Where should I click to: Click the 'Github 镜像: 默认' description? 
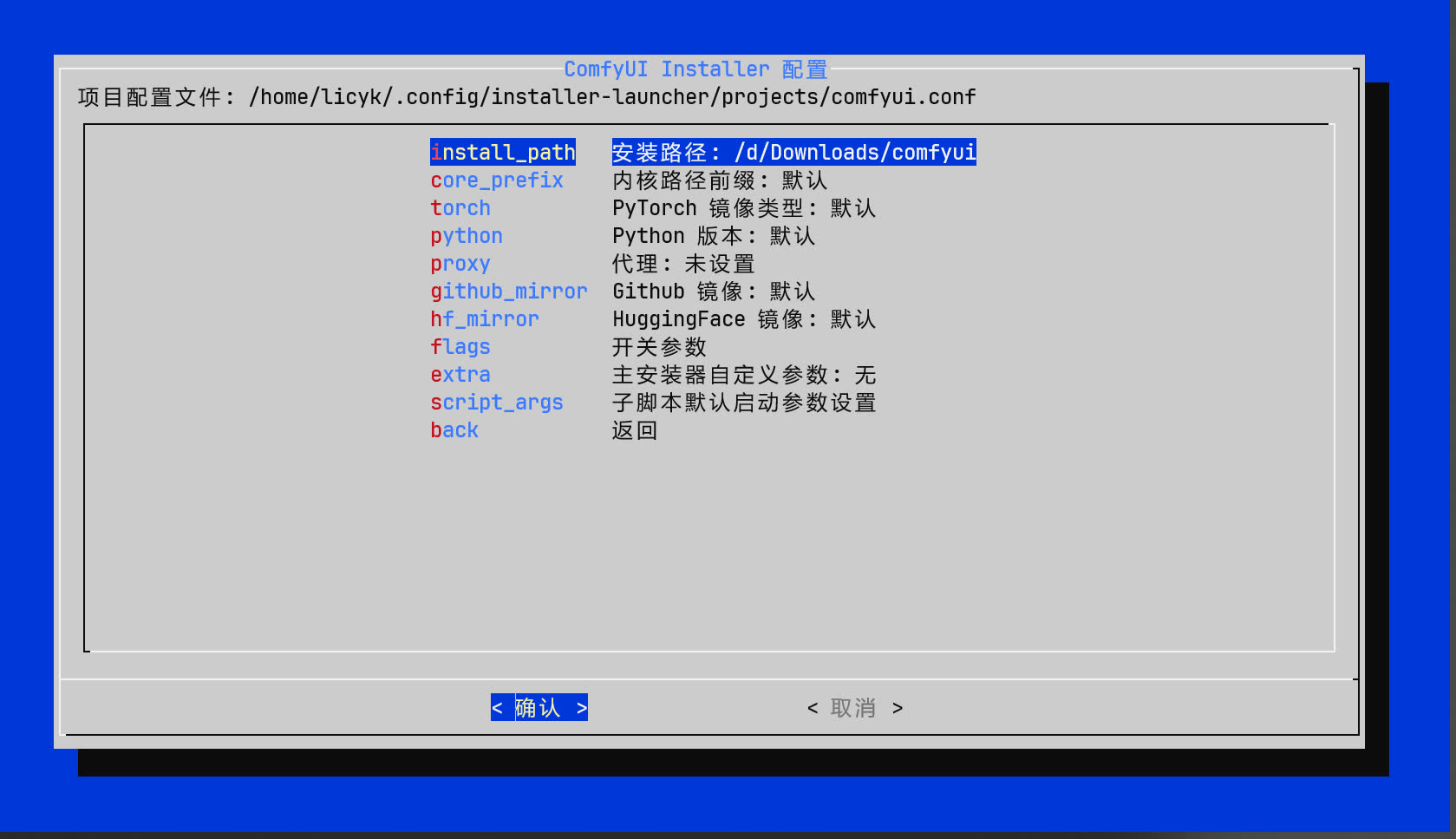click(x=714, y=292)
